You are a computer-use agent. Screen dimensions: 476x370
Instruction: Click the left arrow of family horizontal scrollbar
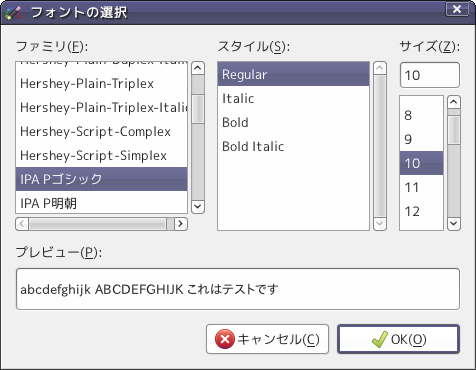[22, 224]
